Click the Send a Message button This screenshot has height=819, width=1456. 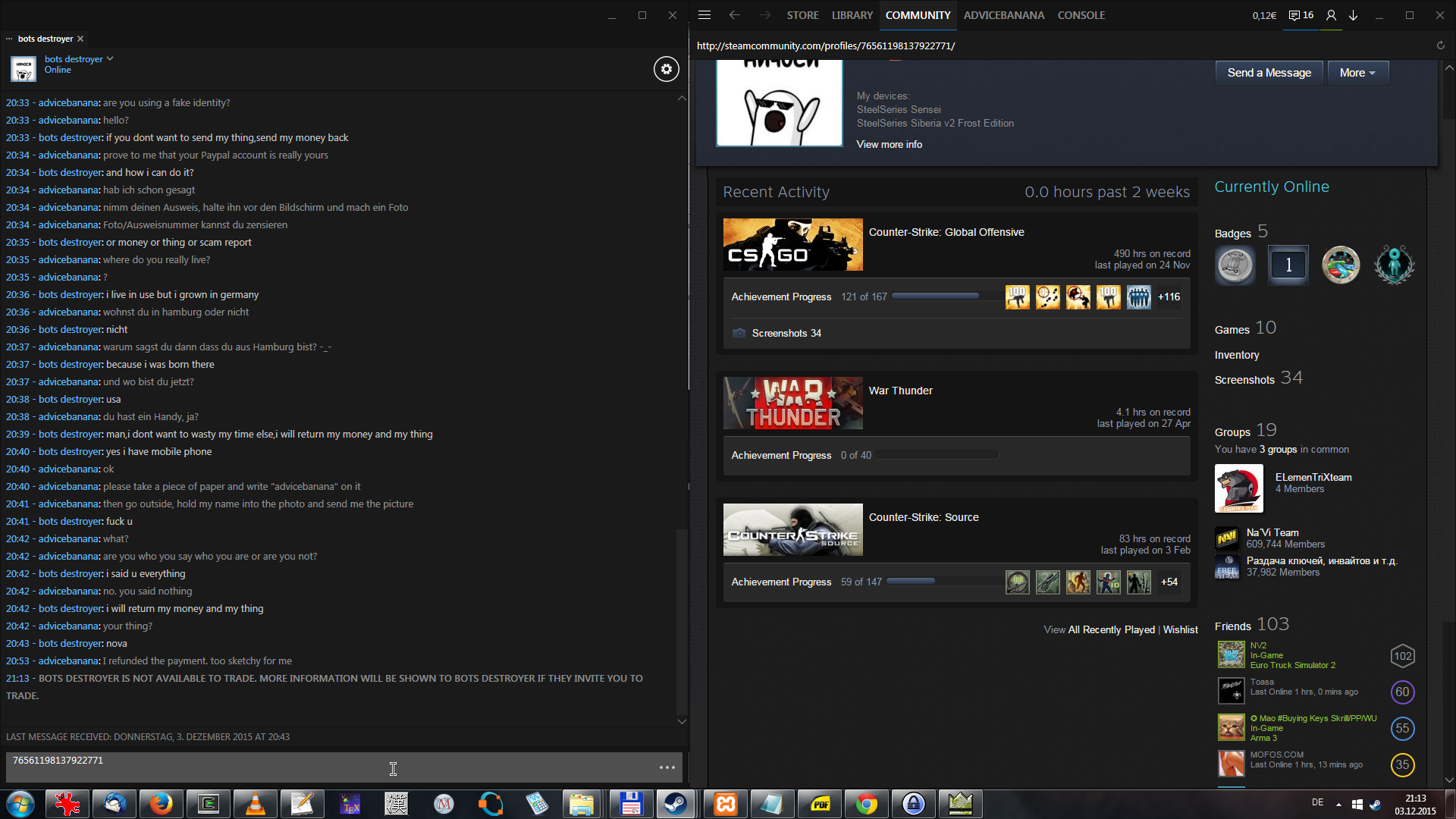(x=1269, y=73)
